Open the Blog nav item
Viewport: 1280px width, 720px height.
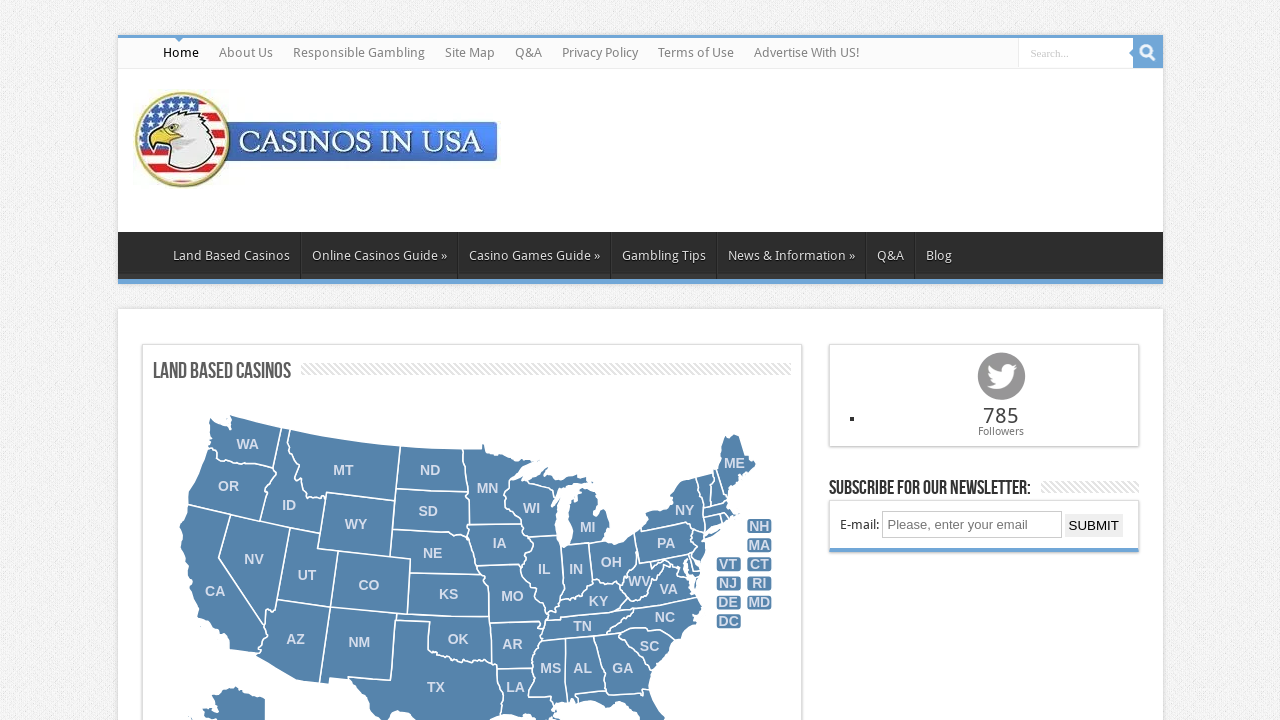click(939, 256)
